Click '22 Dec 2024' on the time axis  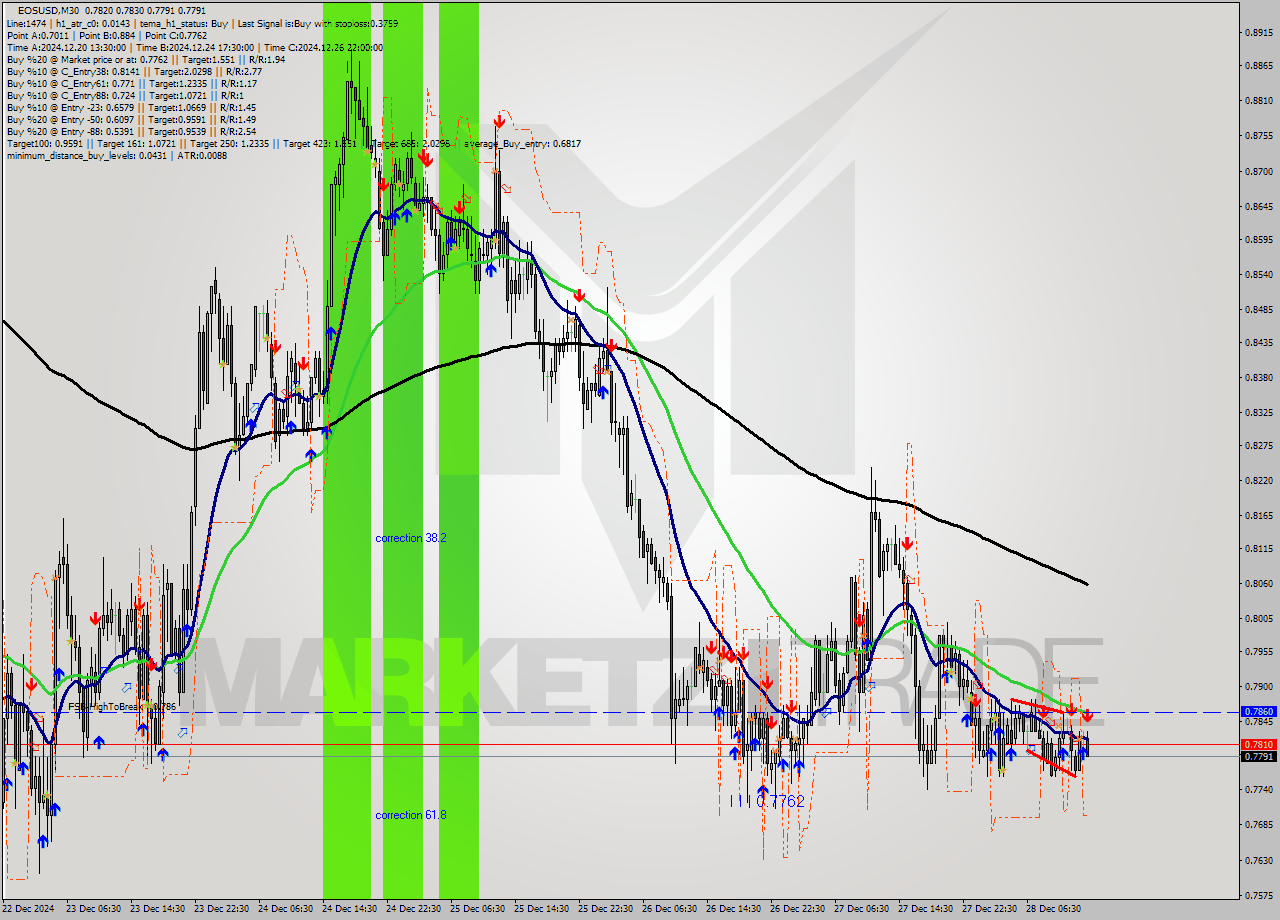29,909
